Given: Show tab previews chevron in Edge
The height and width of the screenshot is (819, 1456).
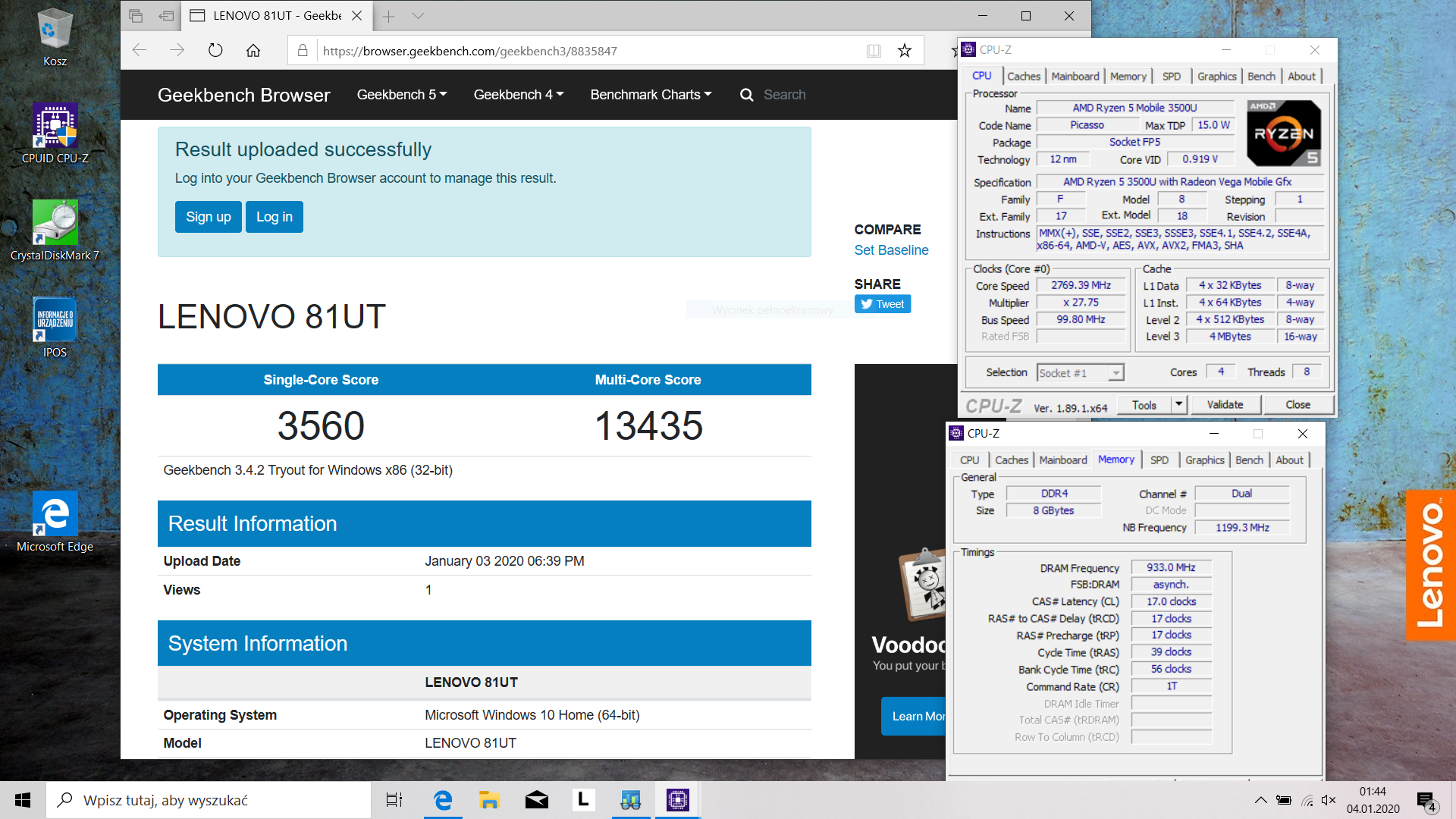Looking at the screenshot, I should point(418,16).
